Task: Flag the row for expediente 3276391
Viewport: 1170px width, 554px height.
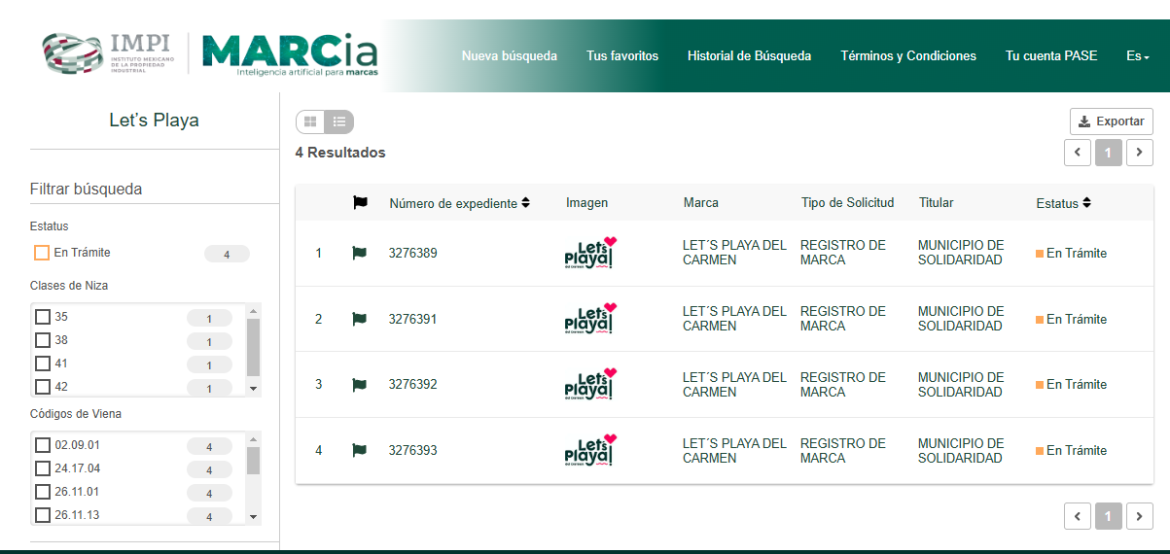Action: click(359, 319)
